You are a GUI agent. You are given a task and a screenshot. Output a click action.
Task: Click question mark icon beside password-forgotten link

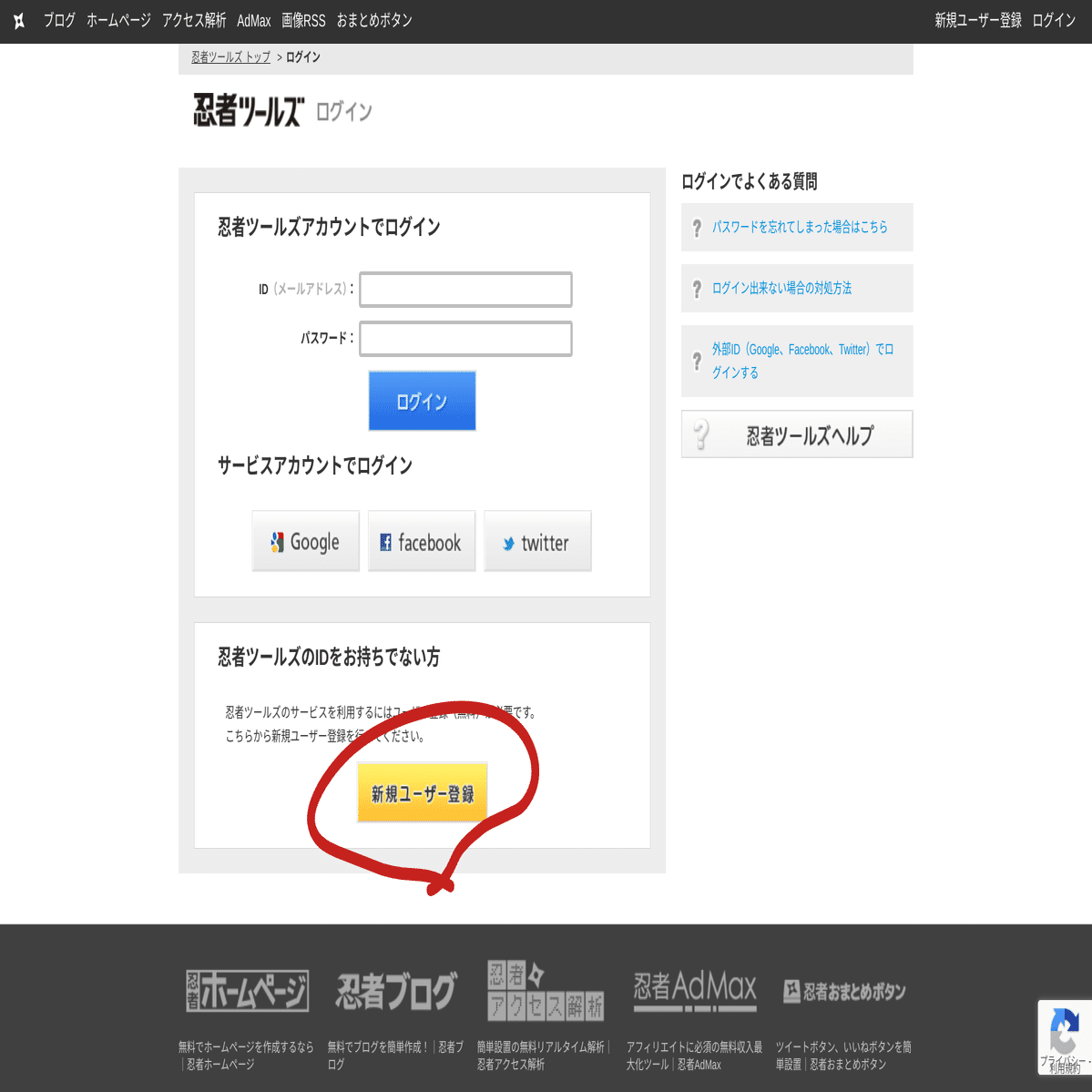click(697, 228)
